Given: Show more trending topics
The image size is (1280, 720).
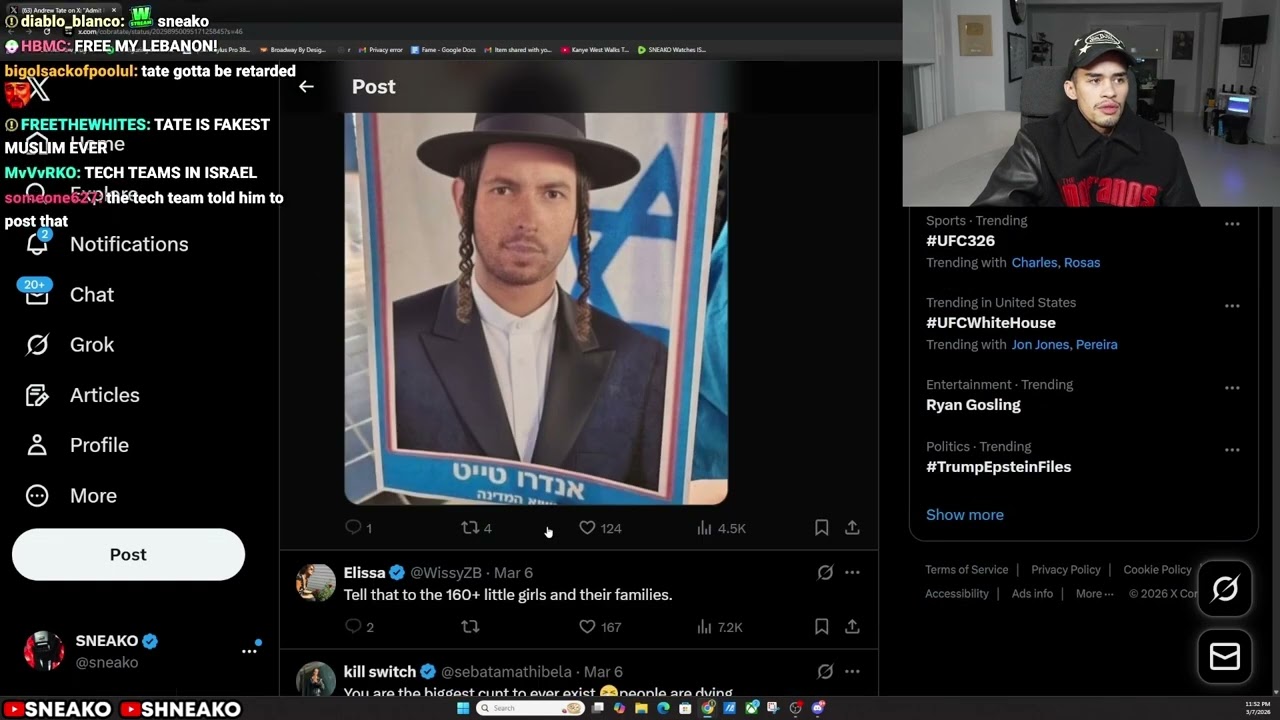Looking at the screenshot, I should (964, 515).
